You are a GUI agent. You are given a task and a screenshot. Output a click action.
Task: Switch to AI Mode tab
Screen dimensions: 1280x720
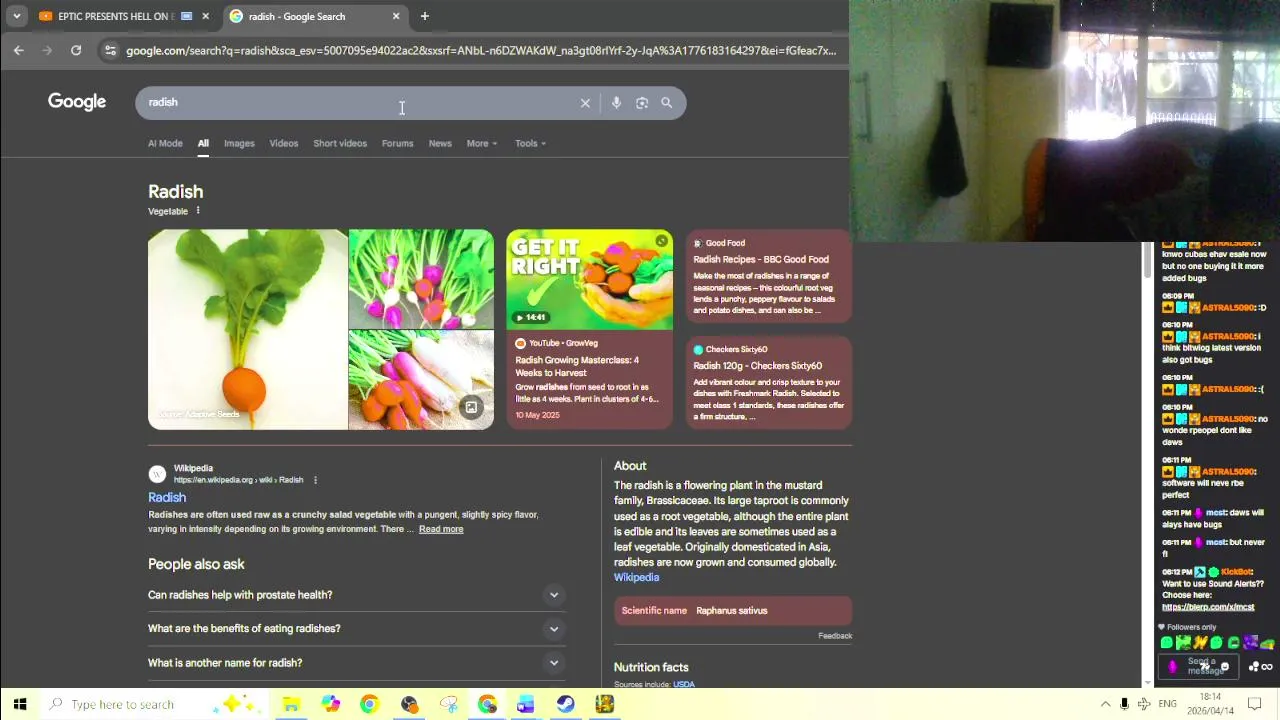click(165, 143)
